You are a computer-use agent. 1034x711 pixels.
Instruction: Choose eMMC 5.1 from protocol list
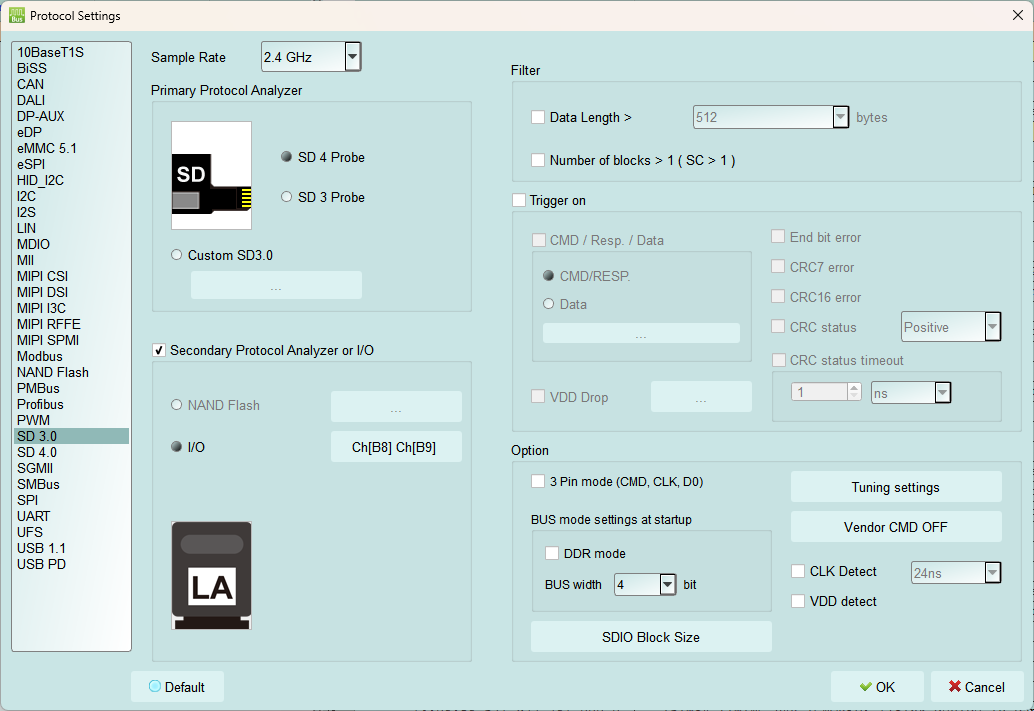71,148
